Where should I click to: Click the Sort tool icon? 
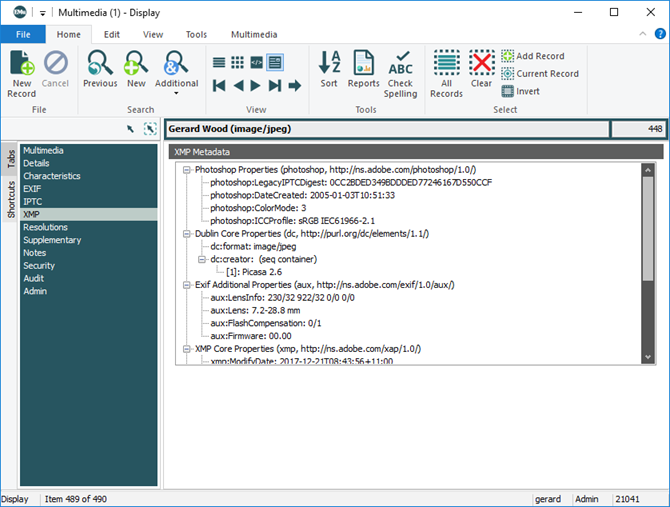tap(329, 66)
